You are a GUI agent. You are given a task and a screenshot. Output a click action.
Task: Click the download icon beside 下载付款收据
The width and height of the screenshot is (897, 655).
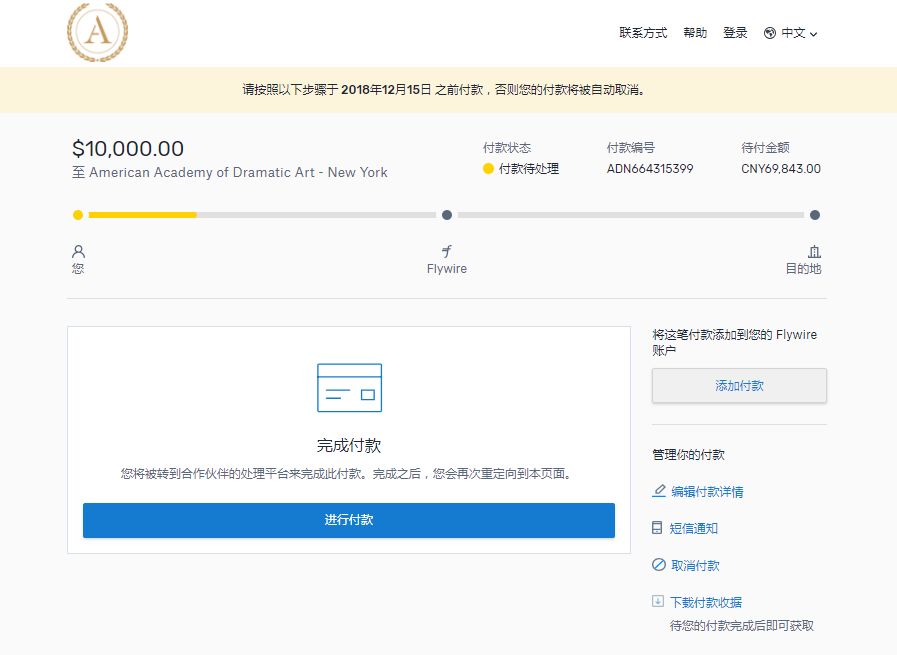click(x=657, y=601)
